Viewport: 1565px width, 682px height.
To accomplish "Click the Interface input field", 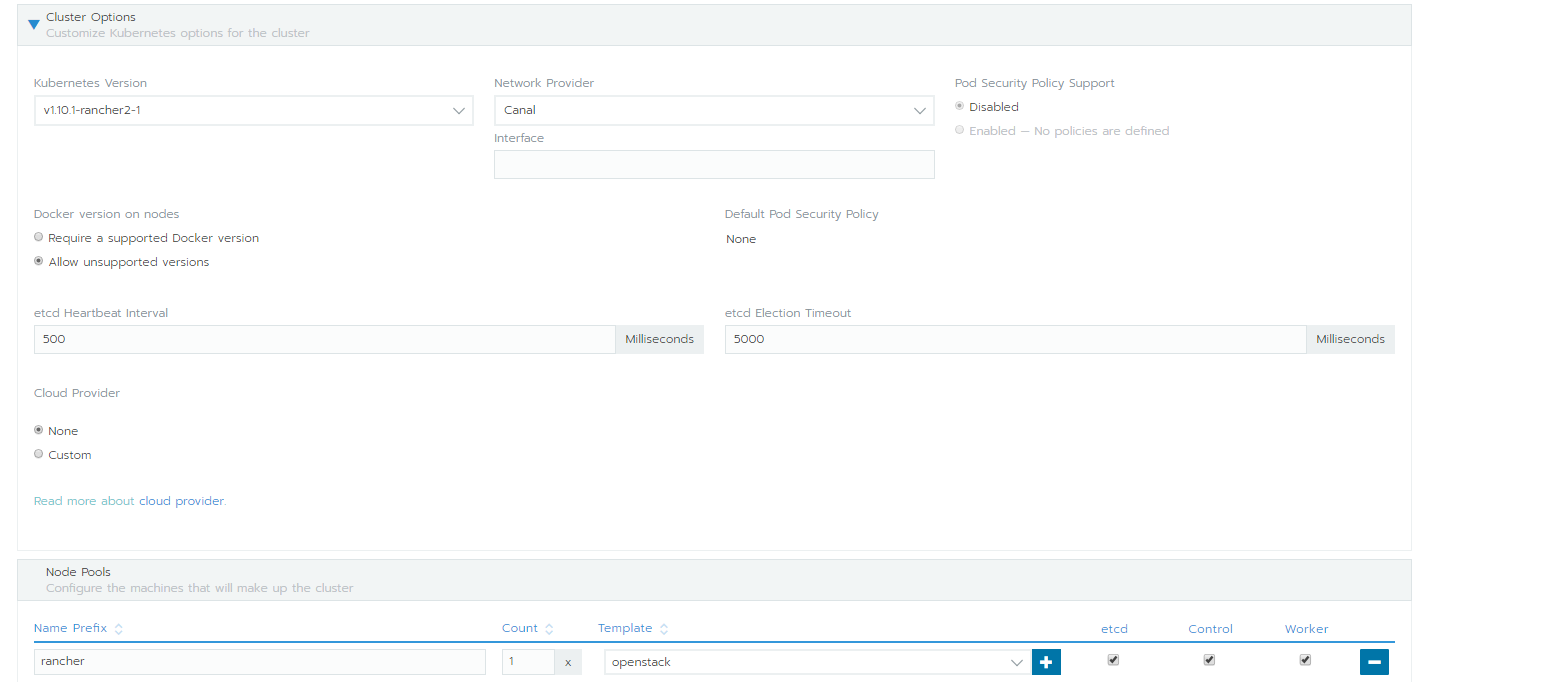I will (713, 164).
